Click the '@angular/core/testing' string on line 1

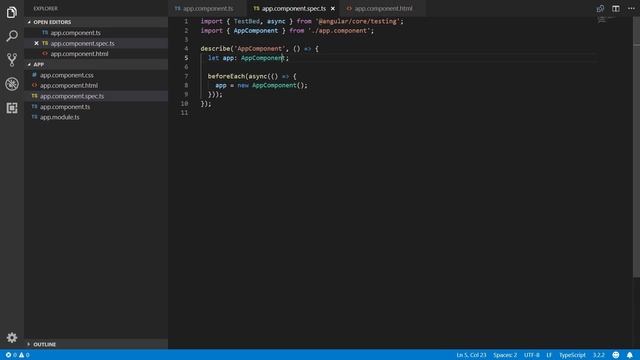click(358, 21)
